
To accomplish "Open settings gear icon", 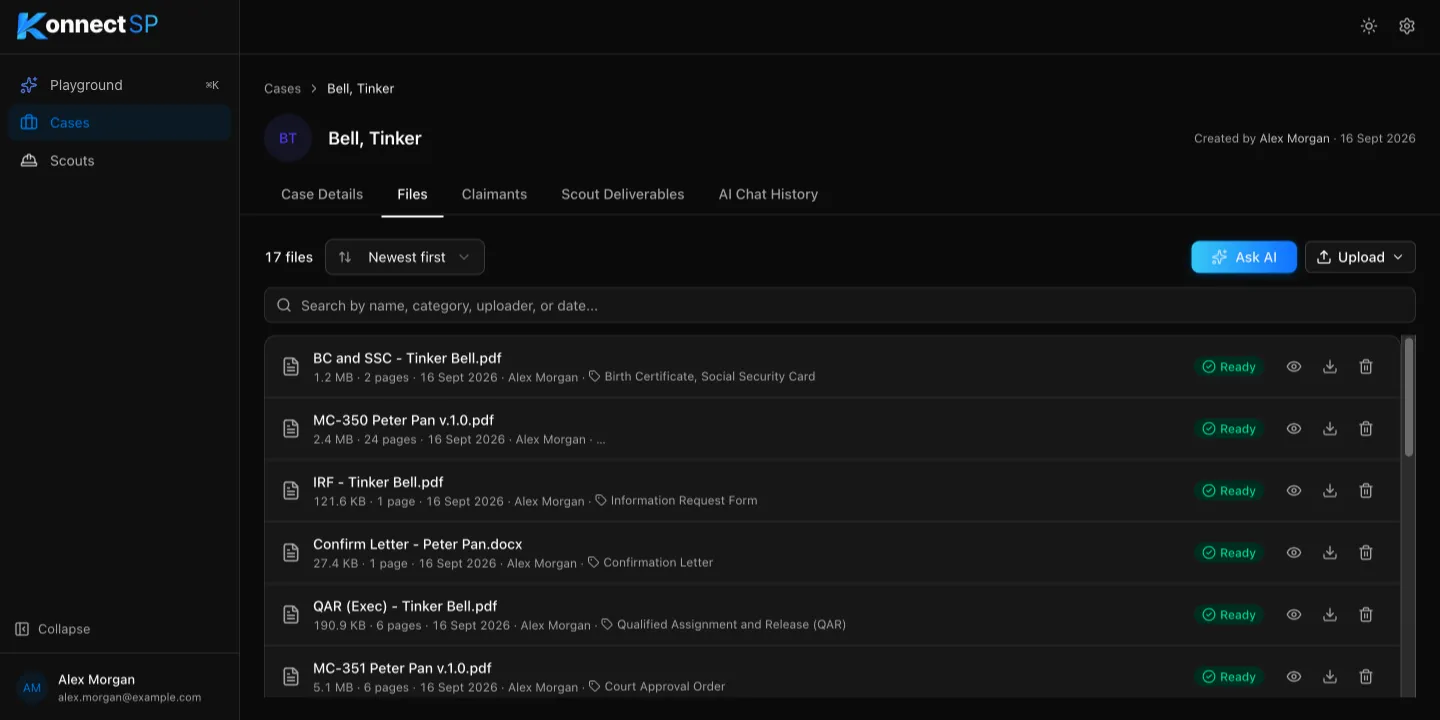I will (1407, 26).
